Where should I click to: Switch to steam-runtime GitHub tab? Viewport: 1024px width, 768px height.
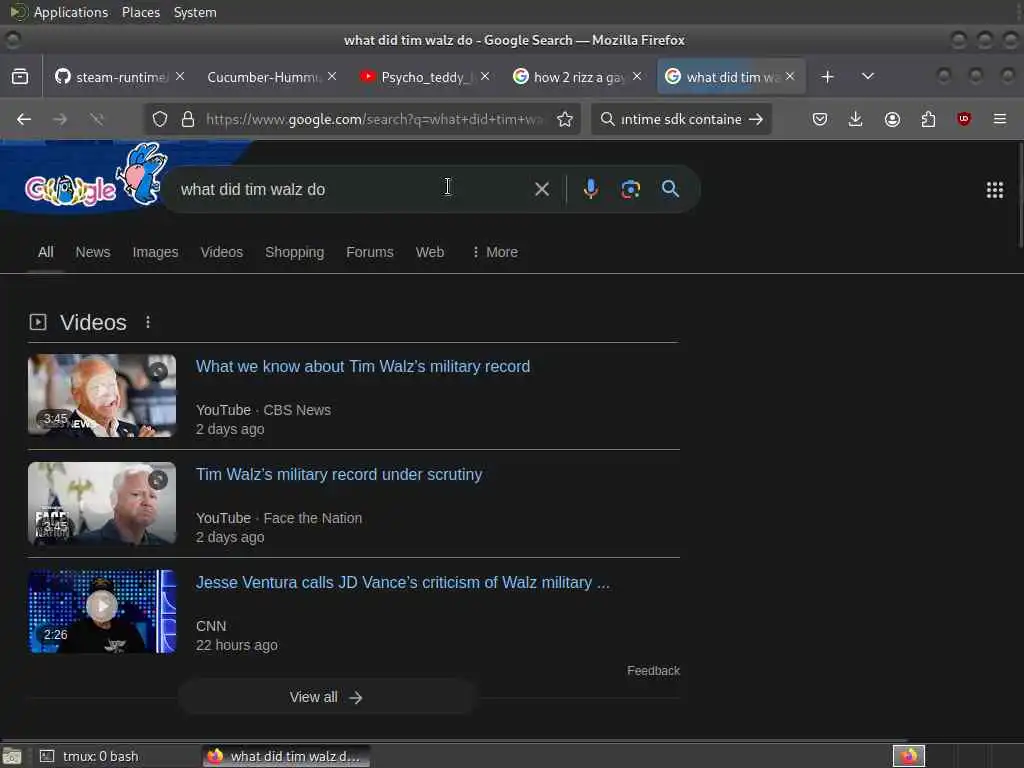pyautogui.click(x=121, y=76)
